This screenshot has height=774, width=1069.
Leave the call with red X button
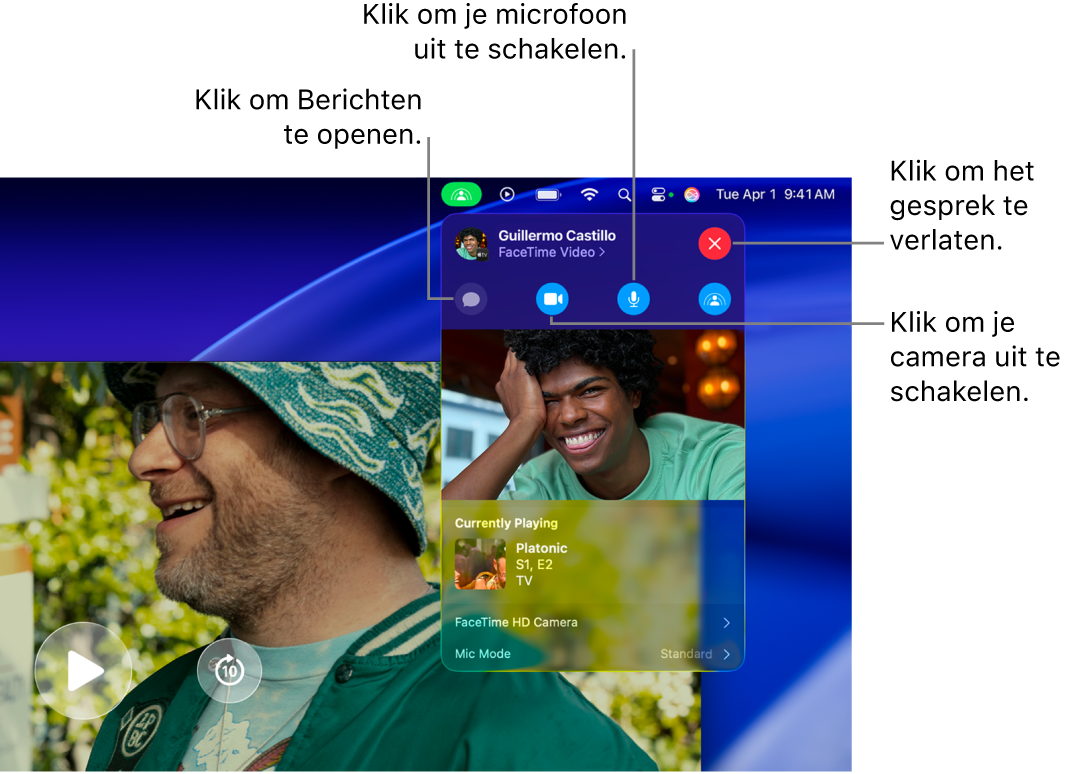[x=714, y=243]
